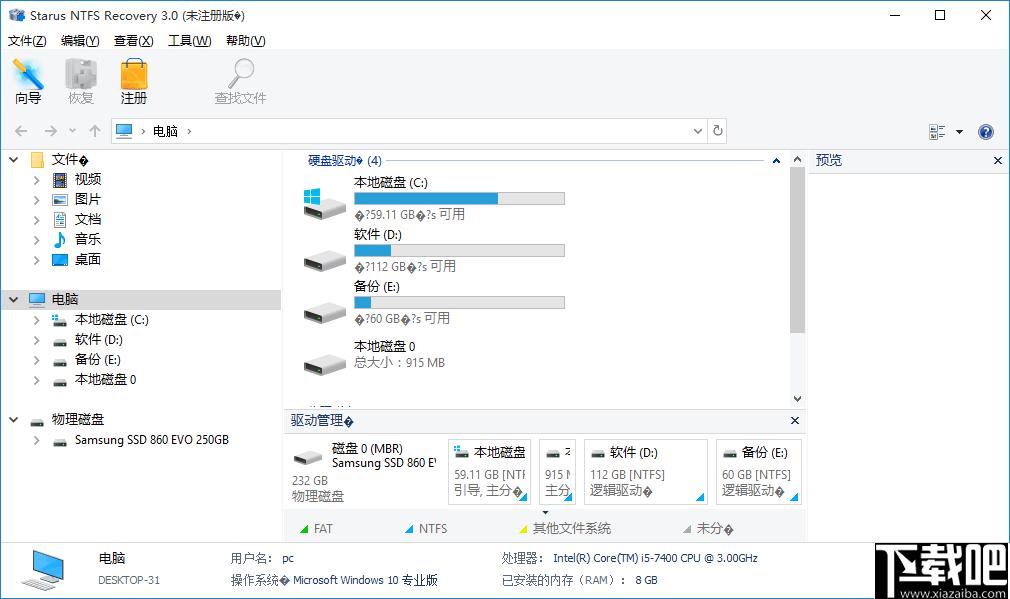Image resolution: width=1010 pixels, height=599 pixels.
Task: Select 文档 in the folder tree
Action: click(x=88, y=219)
